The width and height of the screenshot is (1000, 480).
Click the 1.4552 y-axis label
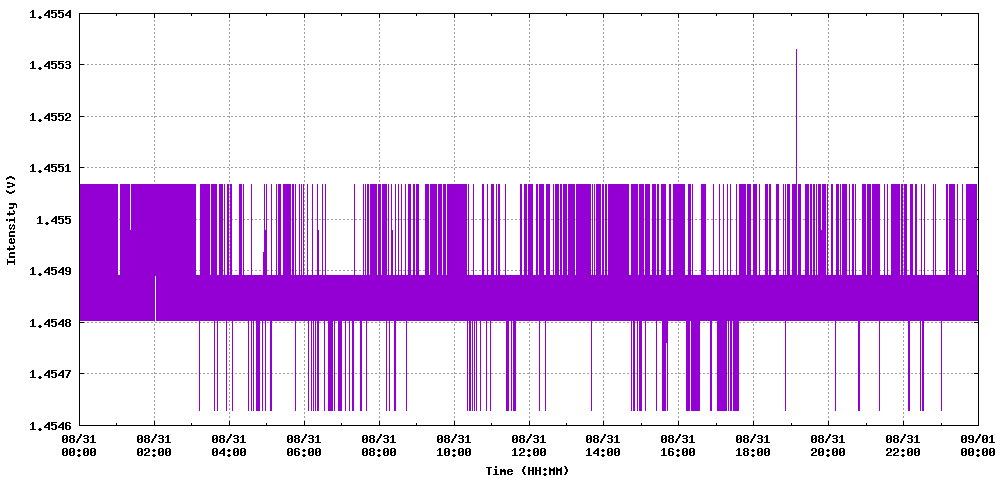[52, 117]
